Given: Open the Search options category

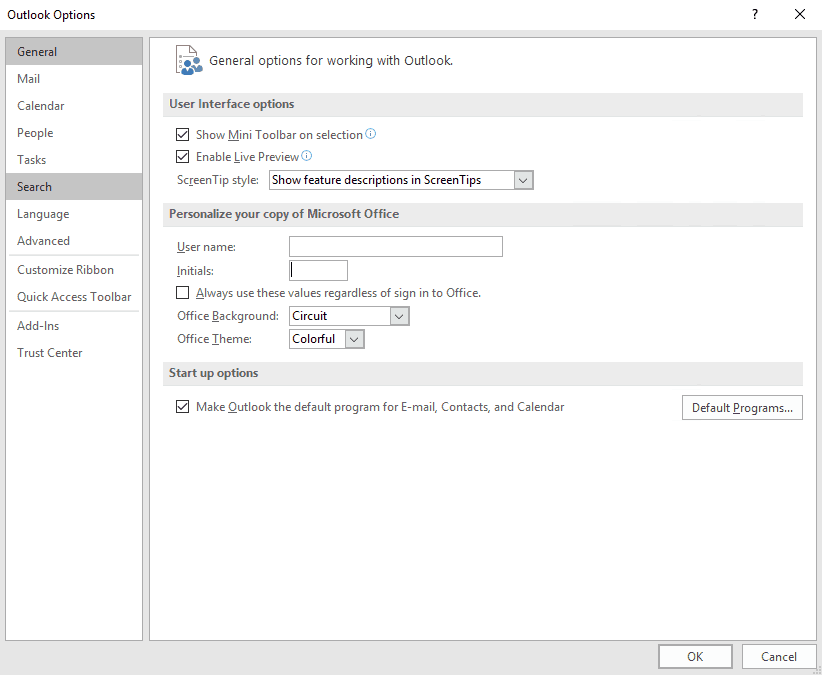Looking at the screenshot, I should [x=74, y=187].
